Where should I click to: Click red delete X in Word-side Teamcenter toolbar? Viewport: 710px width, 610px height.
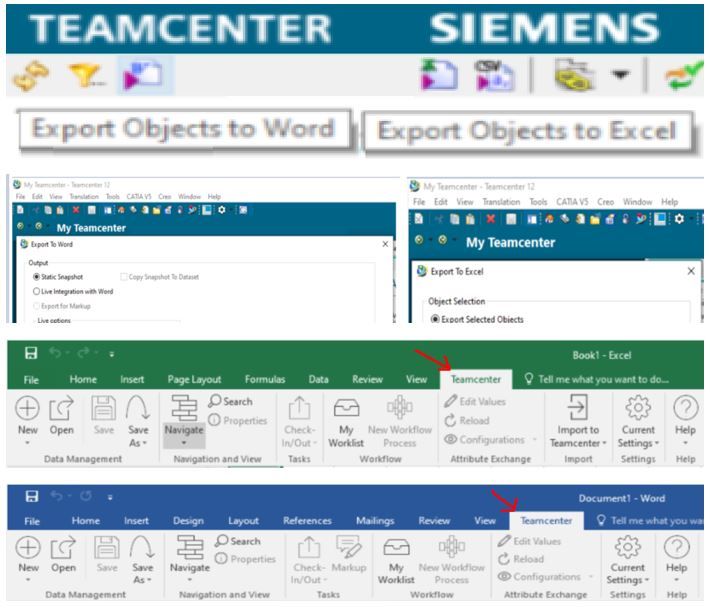76,210
